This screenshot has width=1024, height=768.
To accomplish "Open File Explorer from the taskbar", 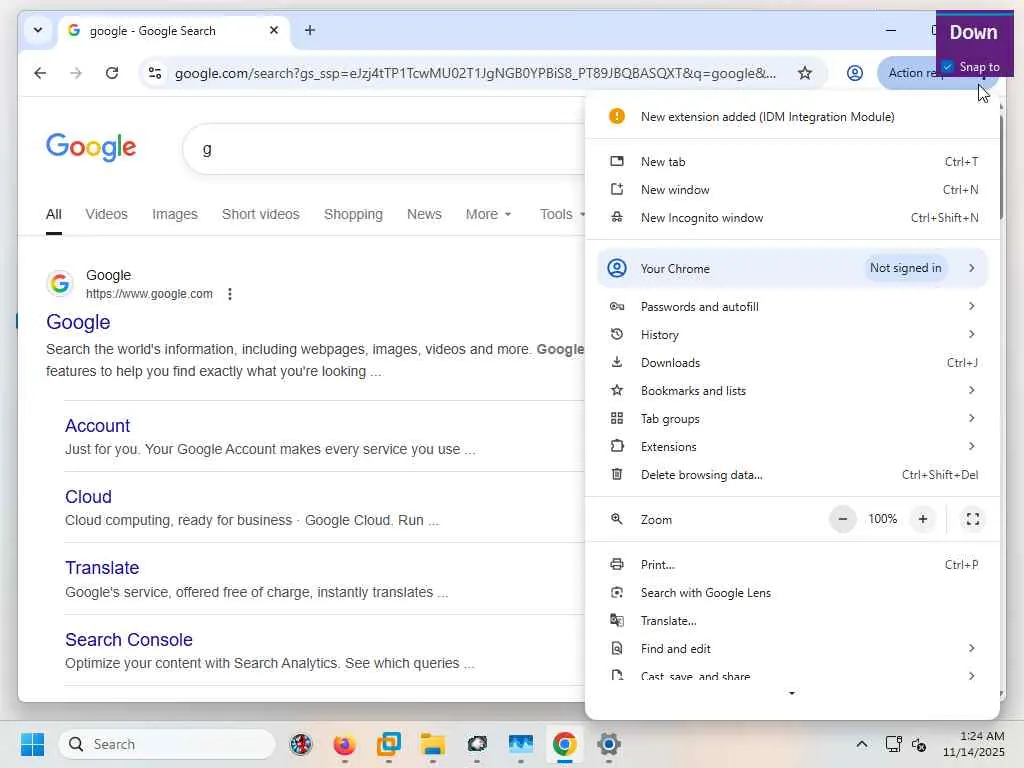I will tap(432, 744).
